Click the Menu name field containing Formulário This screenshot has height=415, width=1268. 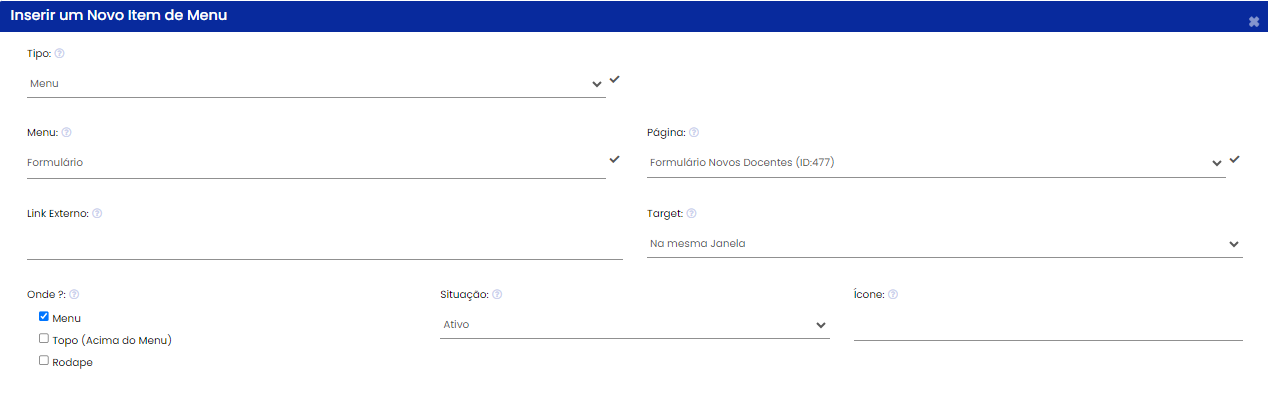click(316, 163)
